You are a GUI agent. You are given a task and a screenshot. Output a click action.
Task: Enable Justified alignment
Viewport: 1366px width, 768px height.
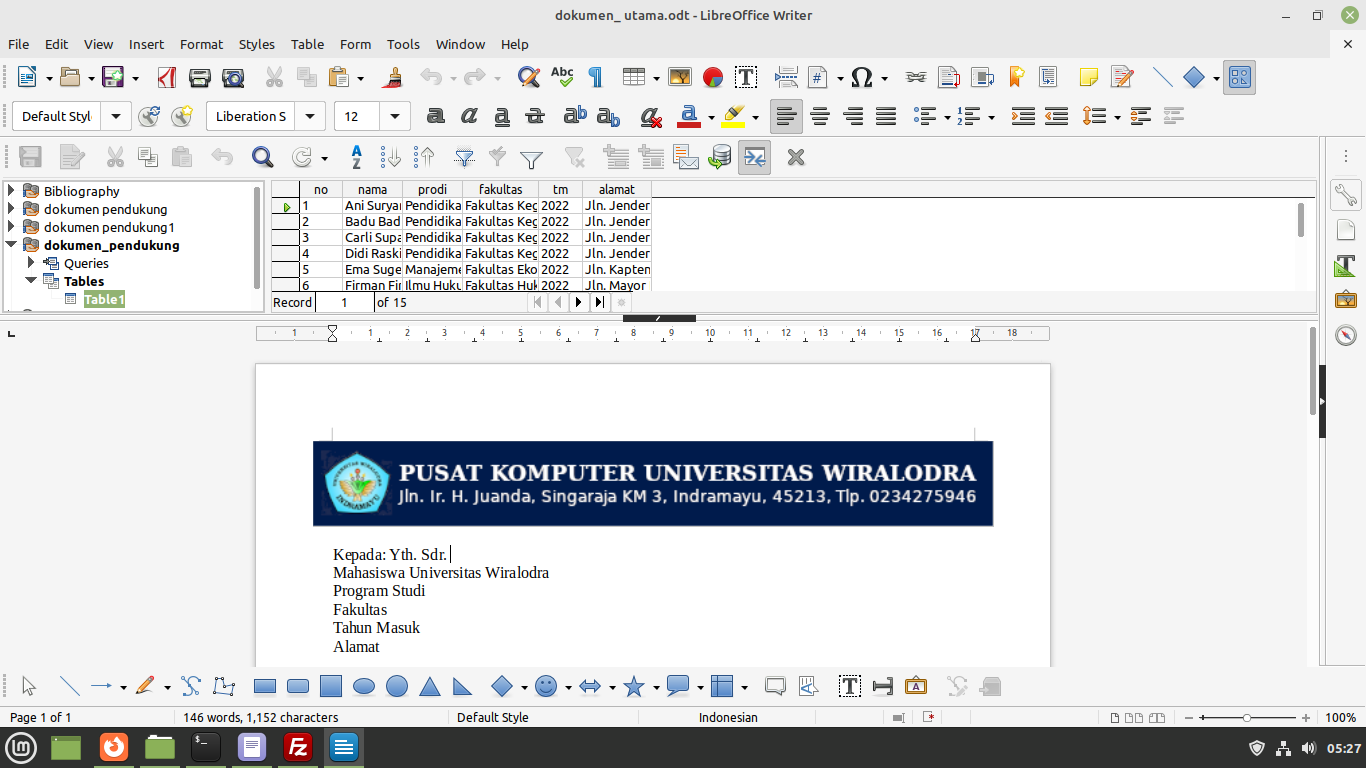(886, 116)
